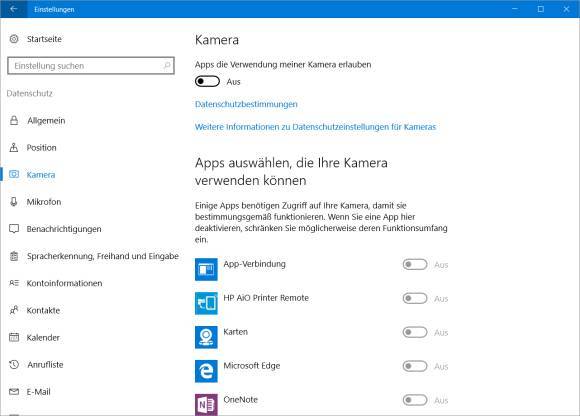Screen dimensions: 580x416
Task: Click the Einstellung suchen search field
Action: pyautogui.click(x=91, y=66)
